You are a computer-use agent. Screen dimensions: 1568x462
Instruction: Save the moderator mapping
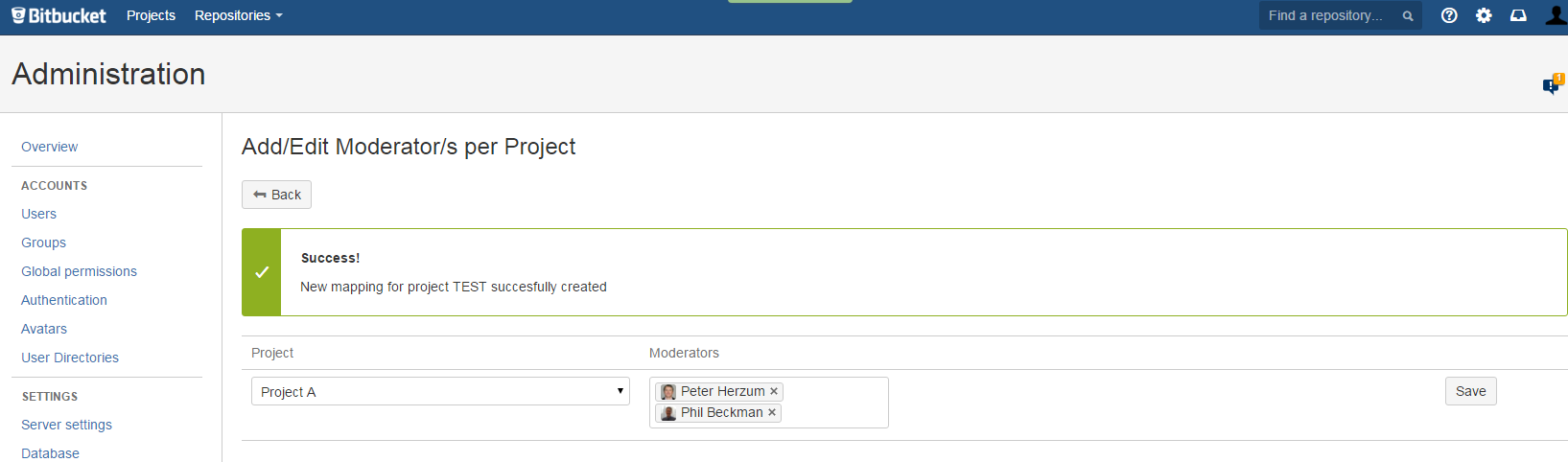click(1470, 391)
